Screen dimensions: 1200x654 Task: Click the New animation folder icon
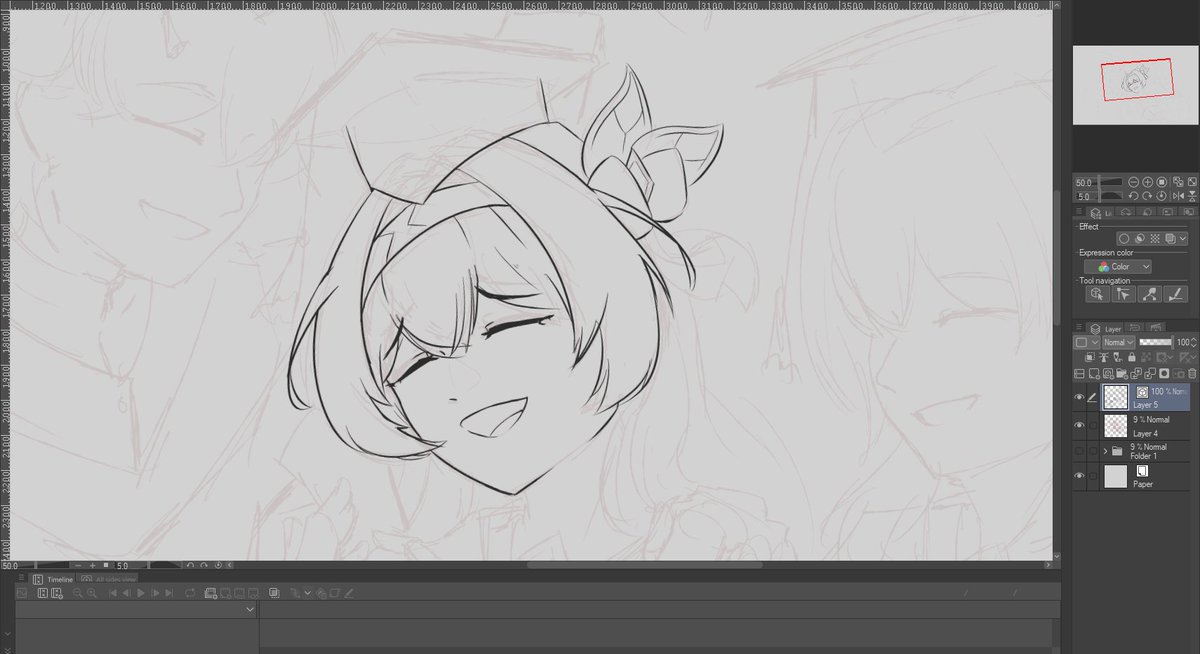(x=211, y=593)
